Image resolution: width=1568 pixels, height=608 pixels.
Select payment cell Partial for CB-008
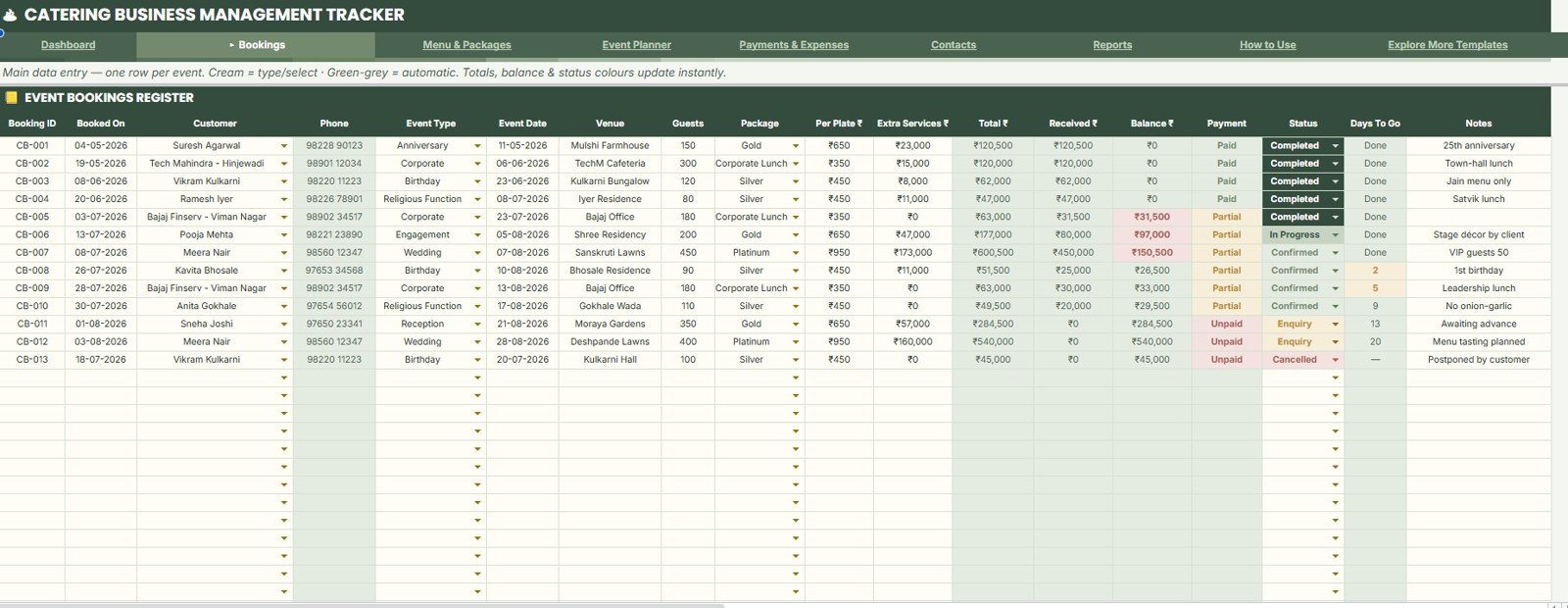coord(1226,270)
